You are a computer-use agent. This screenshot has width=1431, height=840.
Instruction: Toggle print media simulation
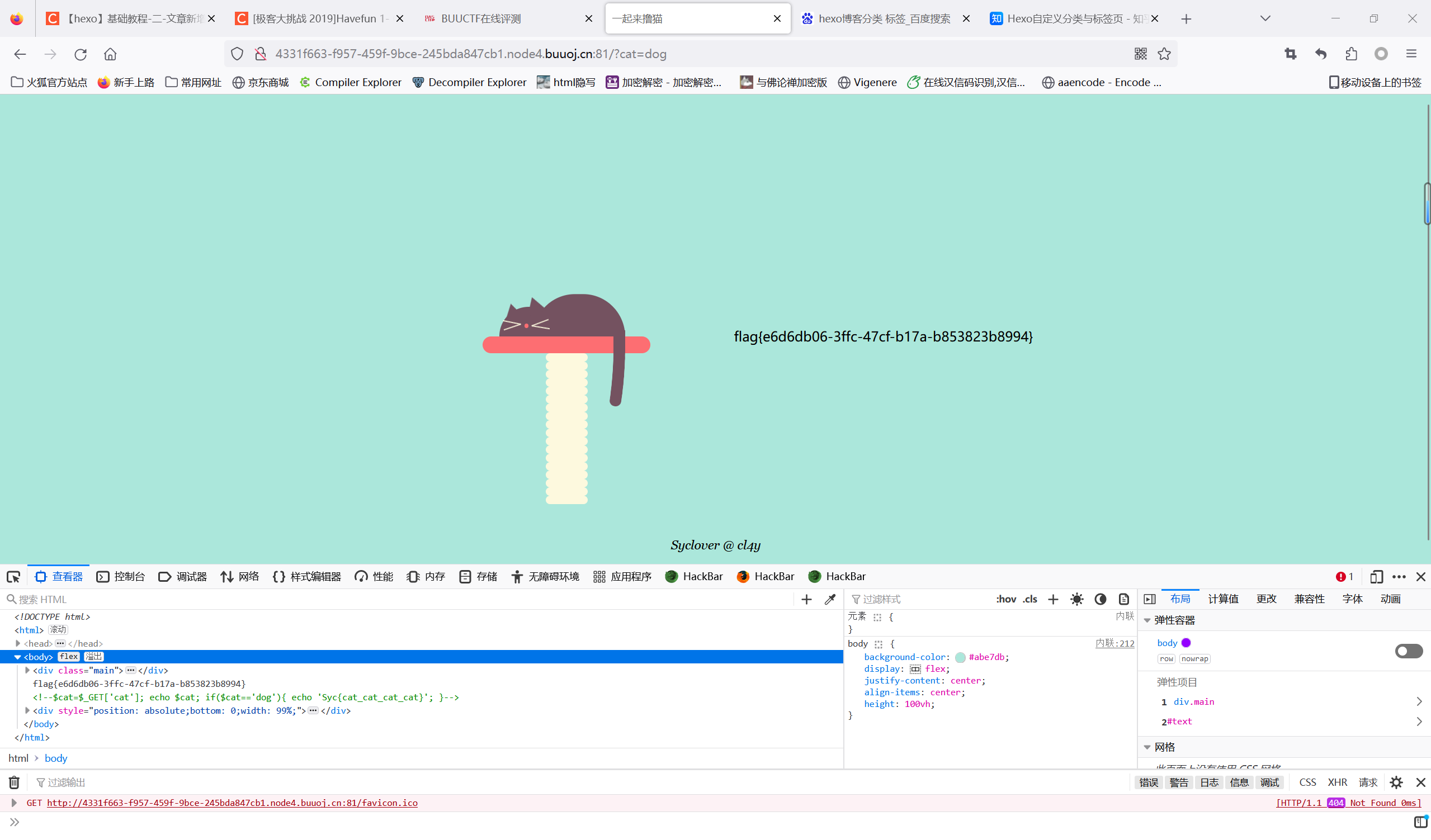point(1124,599)
